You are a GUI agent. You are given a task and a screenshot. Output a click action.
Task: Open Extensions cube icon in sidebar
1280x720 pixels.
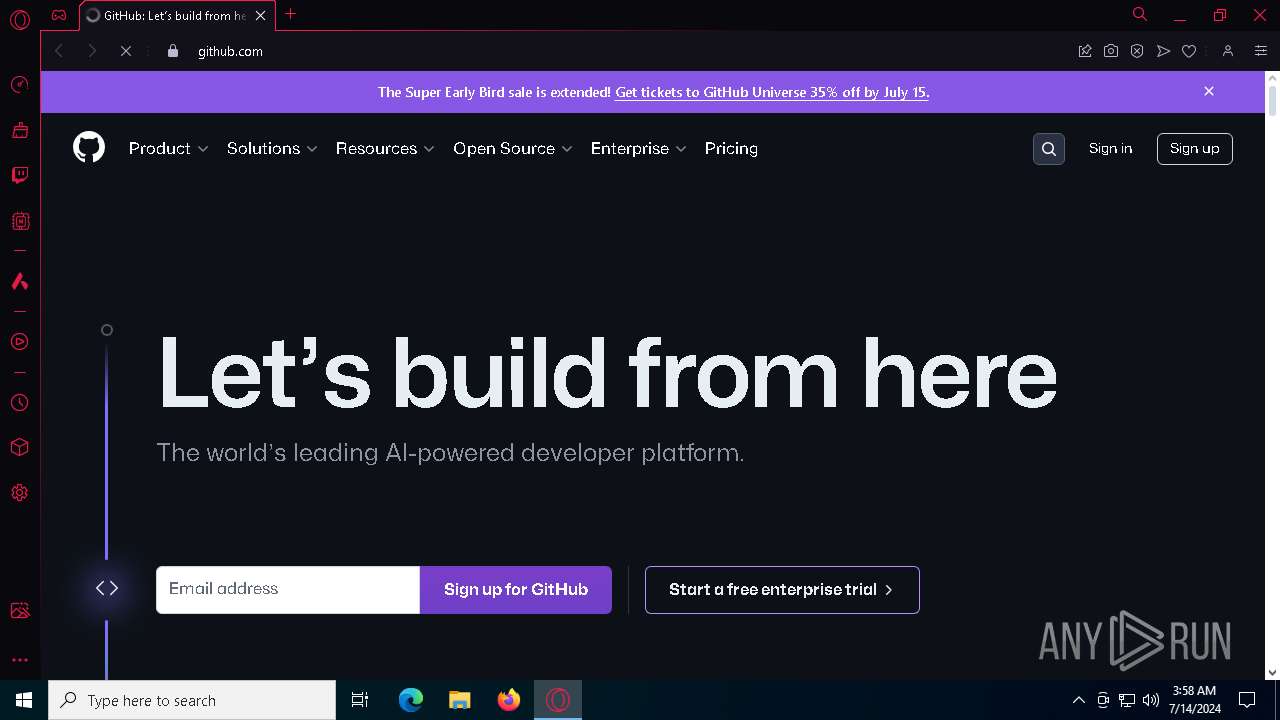(x=19, y=448)
